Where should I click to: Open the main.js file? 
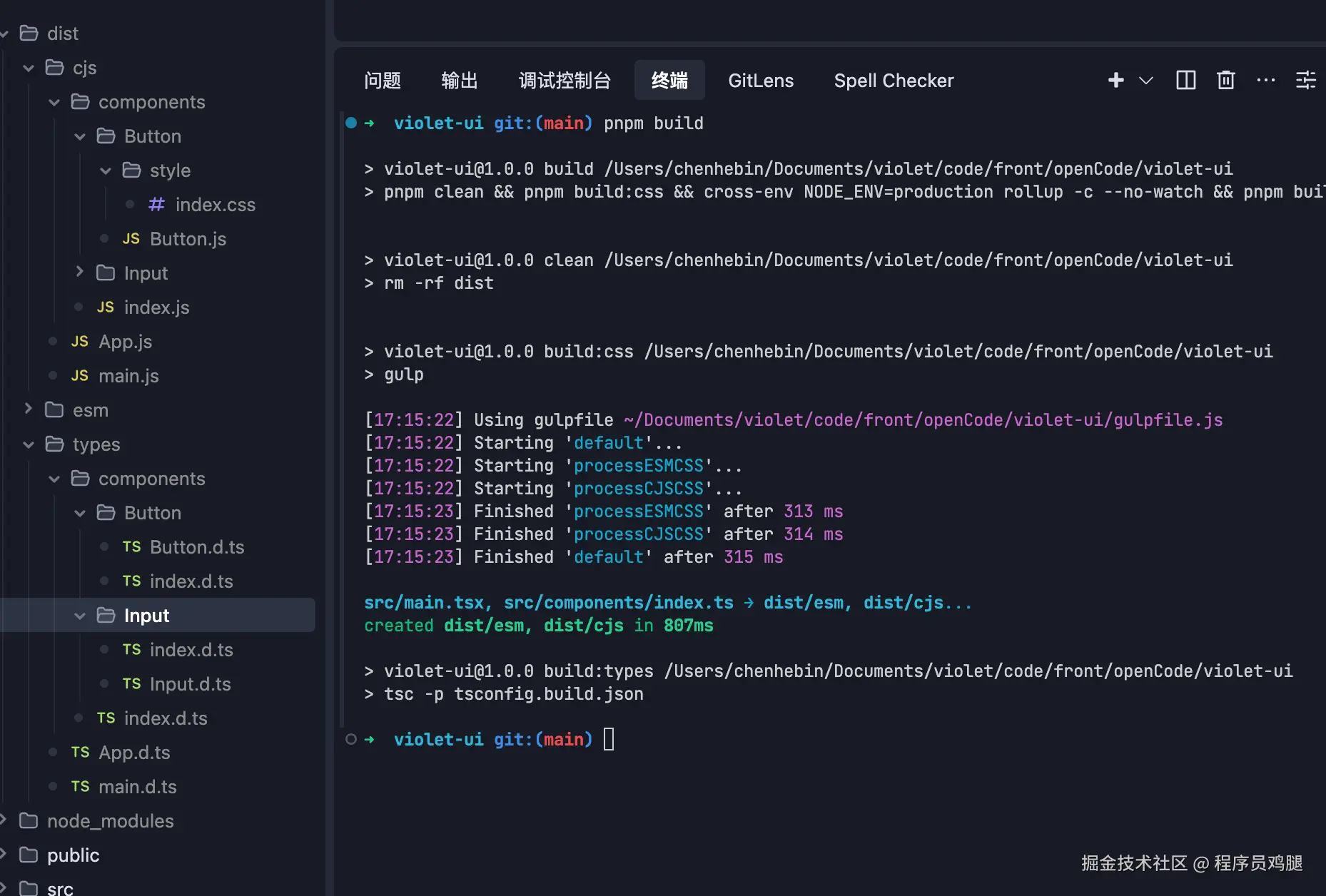click(128, 376)
